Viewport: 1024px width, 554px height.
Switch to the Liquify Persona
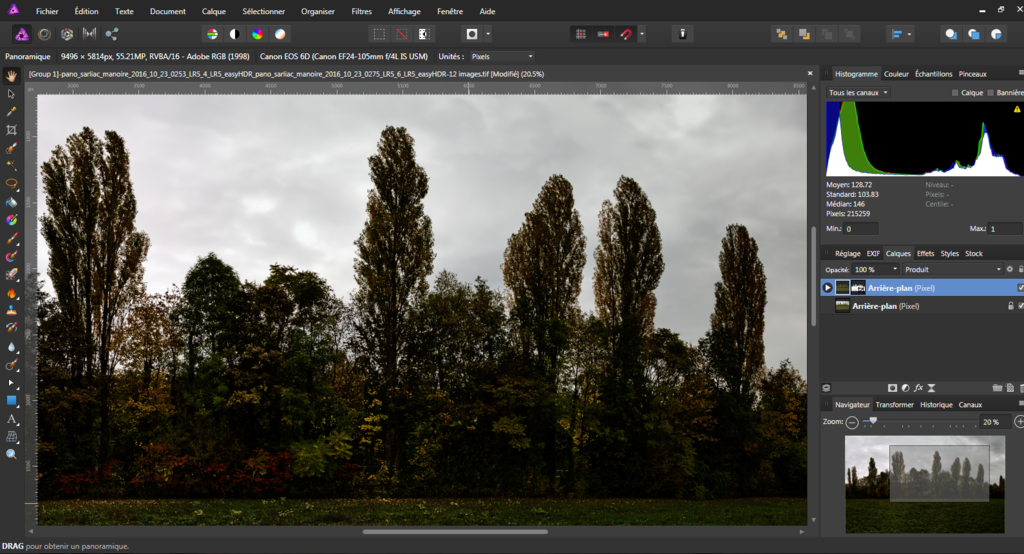tap(44, 34)
